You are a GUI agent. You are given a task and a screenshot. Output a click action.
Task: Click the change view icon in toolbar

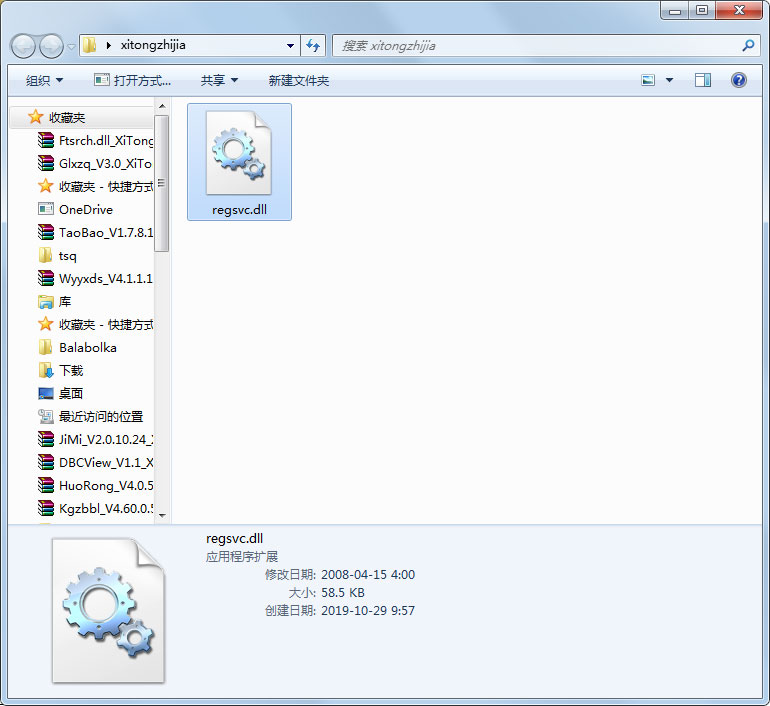(x=648, y=80)
